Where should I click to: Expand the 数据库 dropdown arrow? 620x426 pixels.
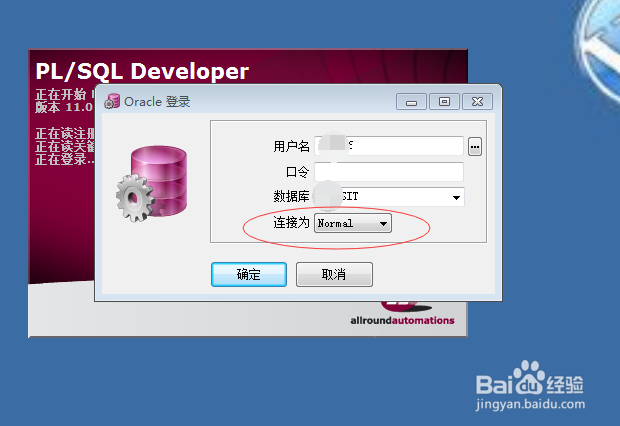(456, 197)
